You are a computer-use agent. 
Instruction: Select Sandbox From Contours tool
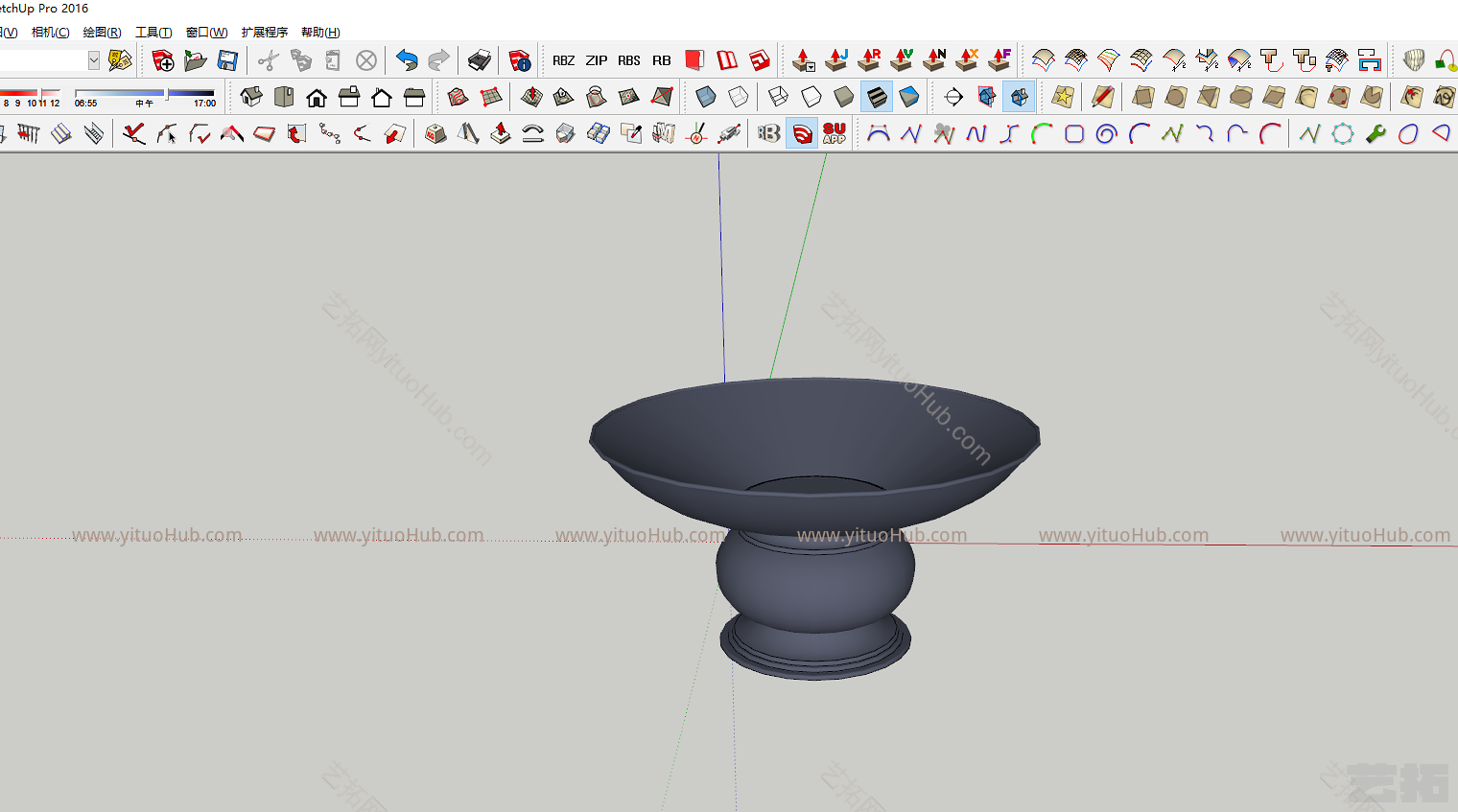[458, 97]
